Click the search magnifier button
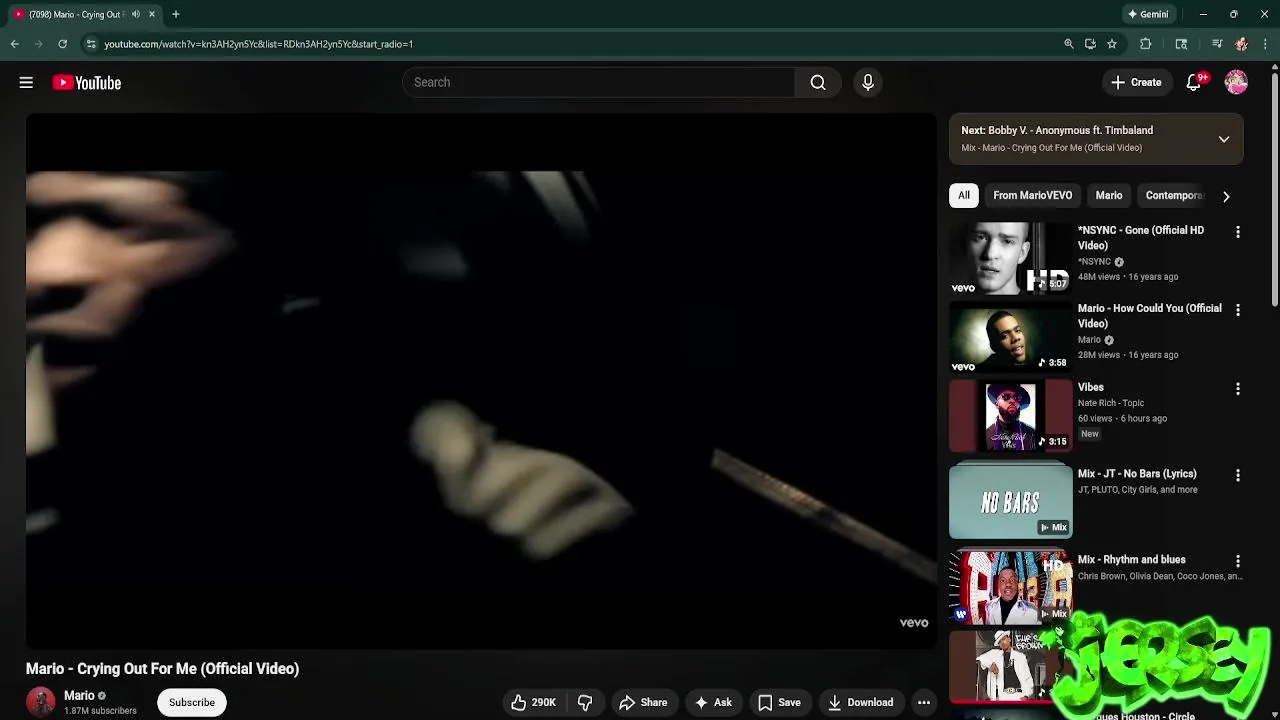This screenshot has width=1280, height=720. pyautogui.click(x=818, y=82)
